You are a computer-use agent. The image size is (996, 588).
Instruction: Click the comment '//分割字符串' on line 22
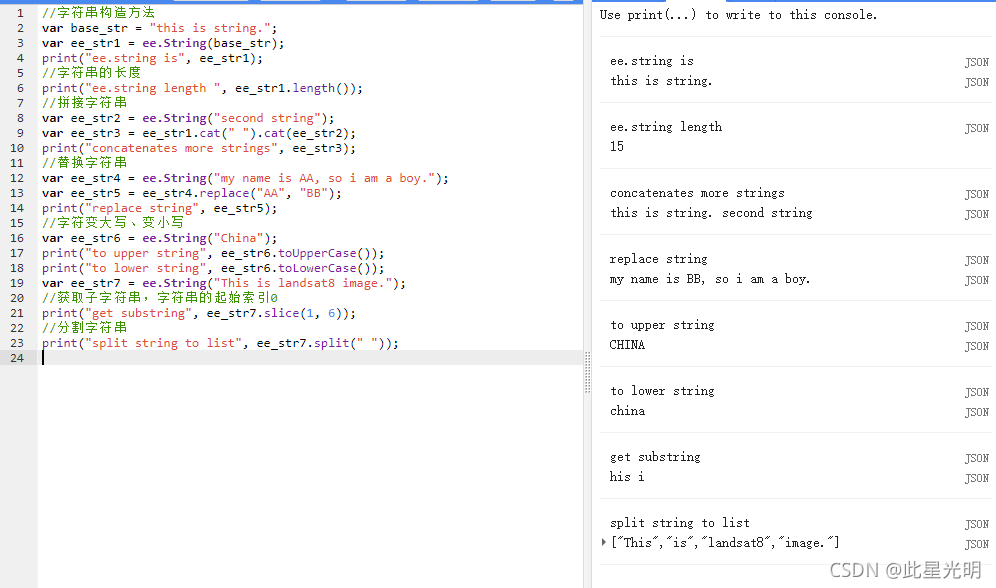click(84, 328)
